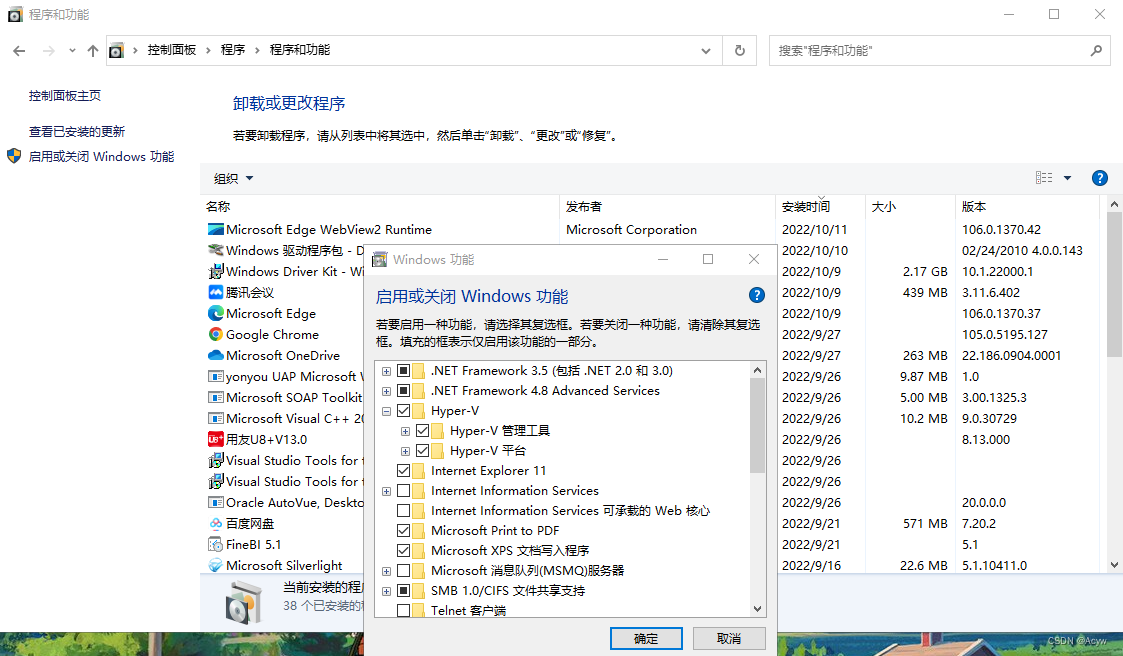Uncheck Hyper-V 平台 checkbox

pos(423,451)
